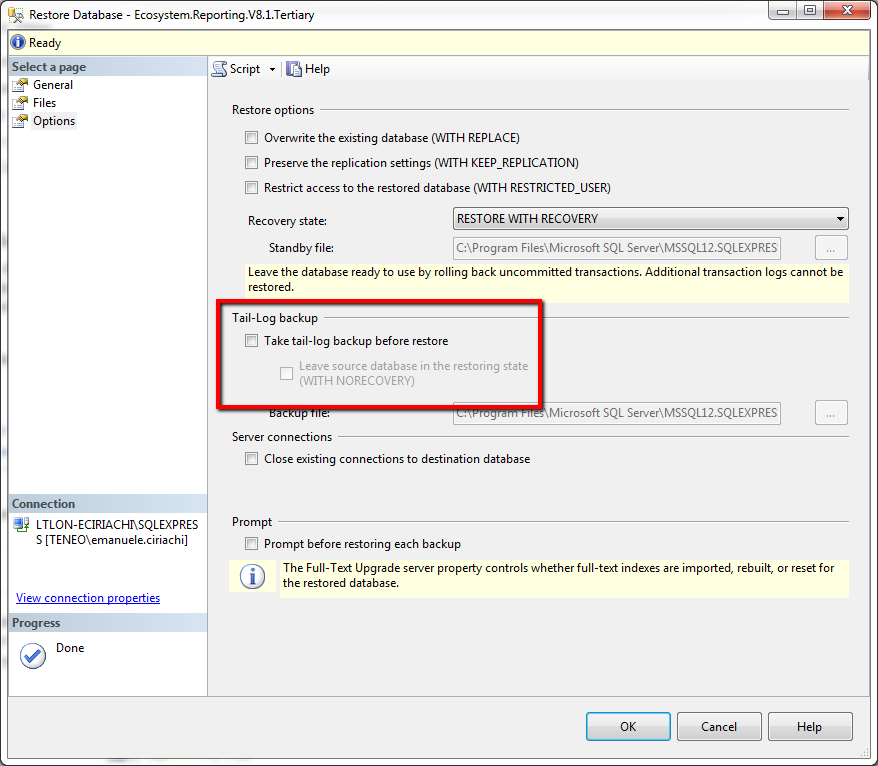Image resolution: width=878 pixels, height=766 pixels.
Task: Tick Restrict access to the restored database
Action: (x=251, y=188)
